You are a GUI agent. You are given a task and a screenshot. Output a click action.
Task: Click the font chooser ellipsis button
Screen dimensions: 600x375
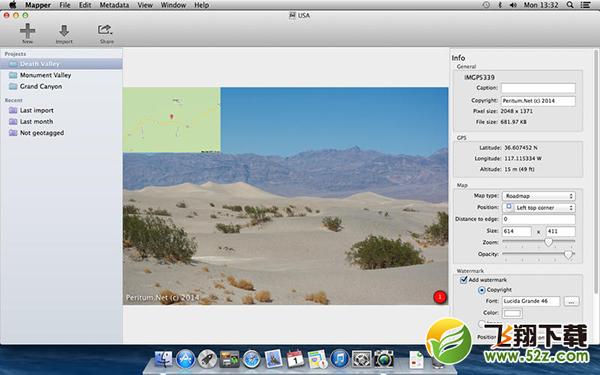[571, 302]
